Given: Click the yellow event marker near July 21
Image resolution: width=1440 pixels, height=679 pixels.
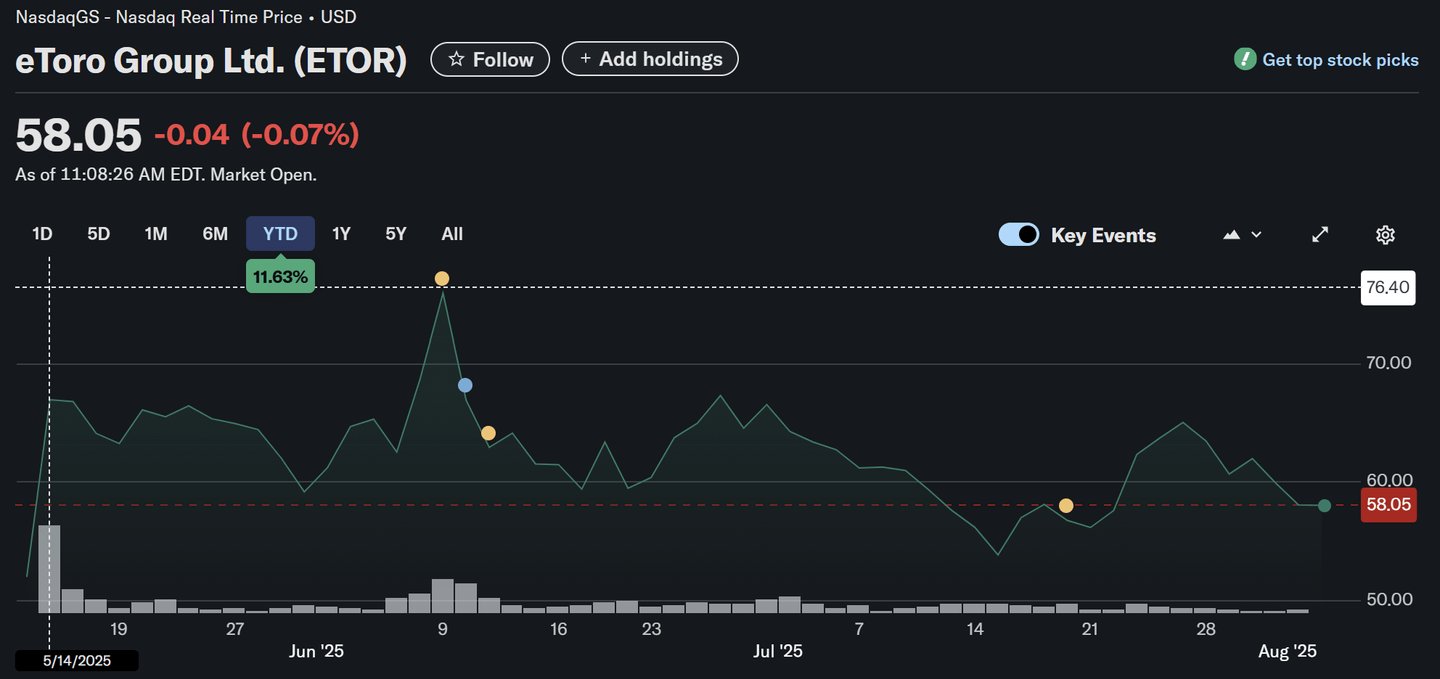Looking at the screenshot, I should [1066, 506].
